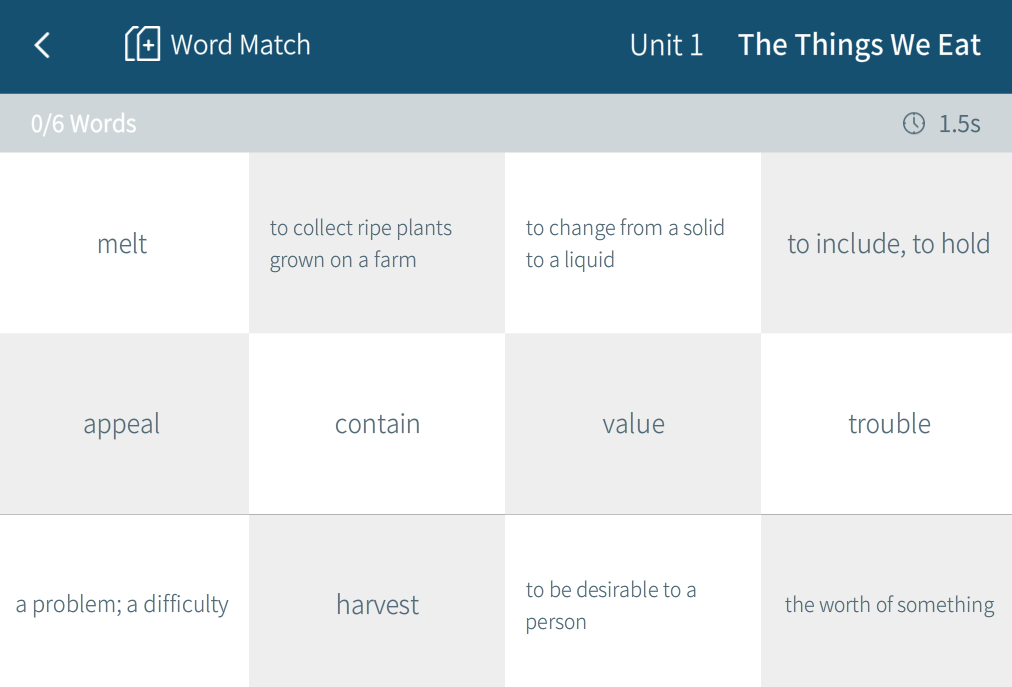Click the timer clock icon

tap(914, 124)
